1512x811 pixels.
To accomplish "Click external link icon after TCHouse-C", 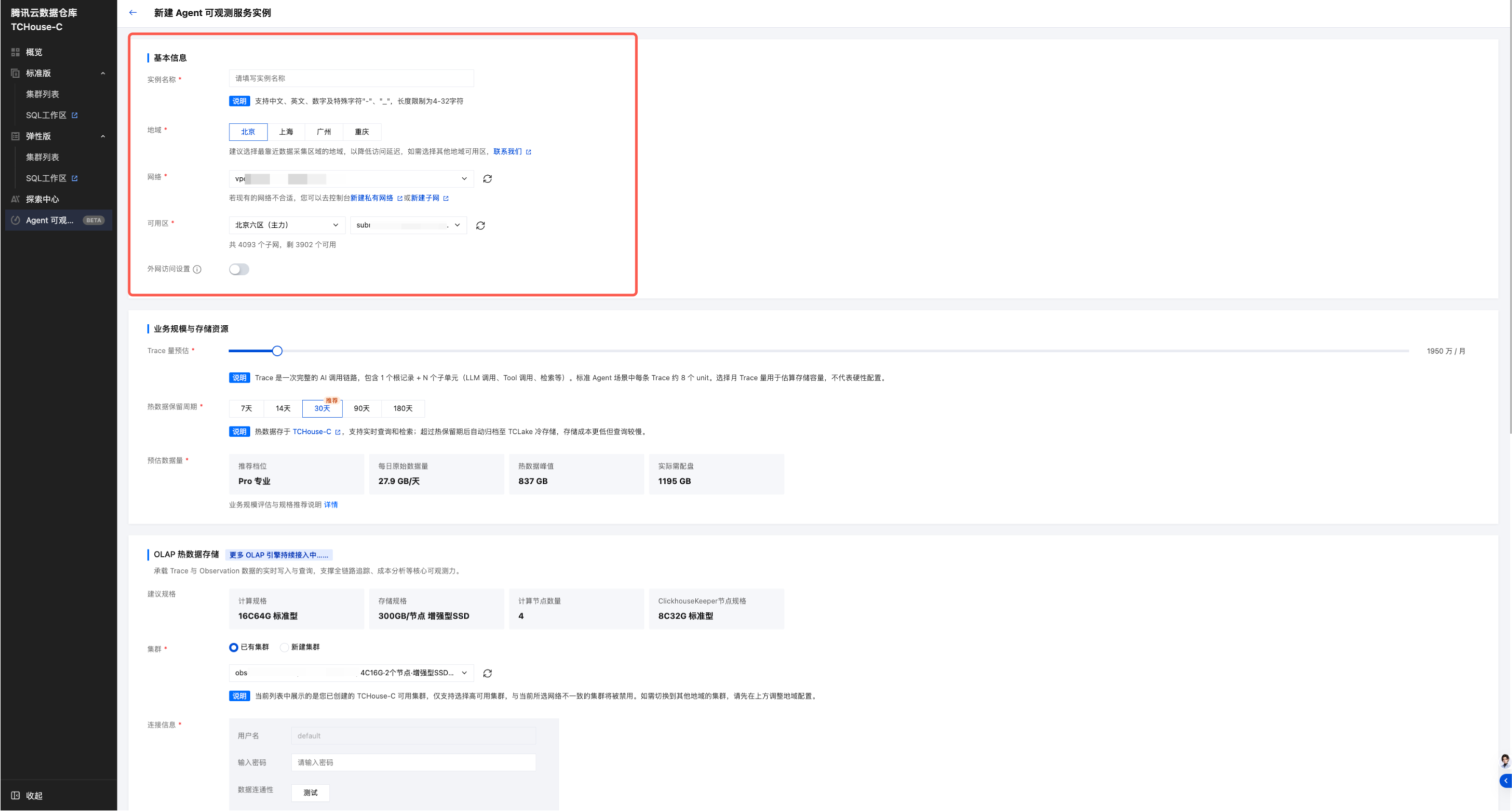I will (337, 432).
